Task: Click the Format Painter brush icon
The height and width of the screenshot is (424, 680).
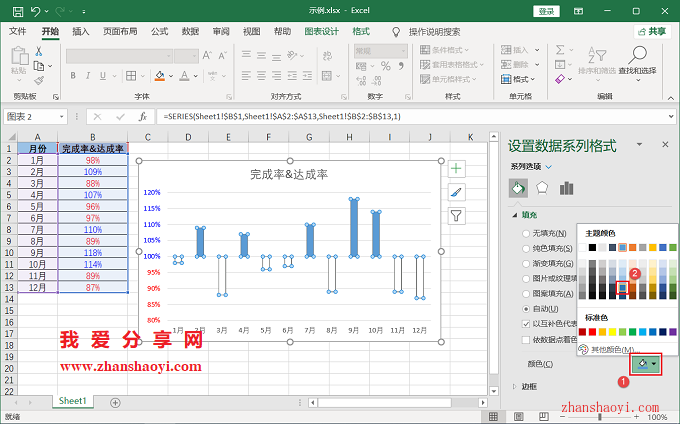Action: 39,80
